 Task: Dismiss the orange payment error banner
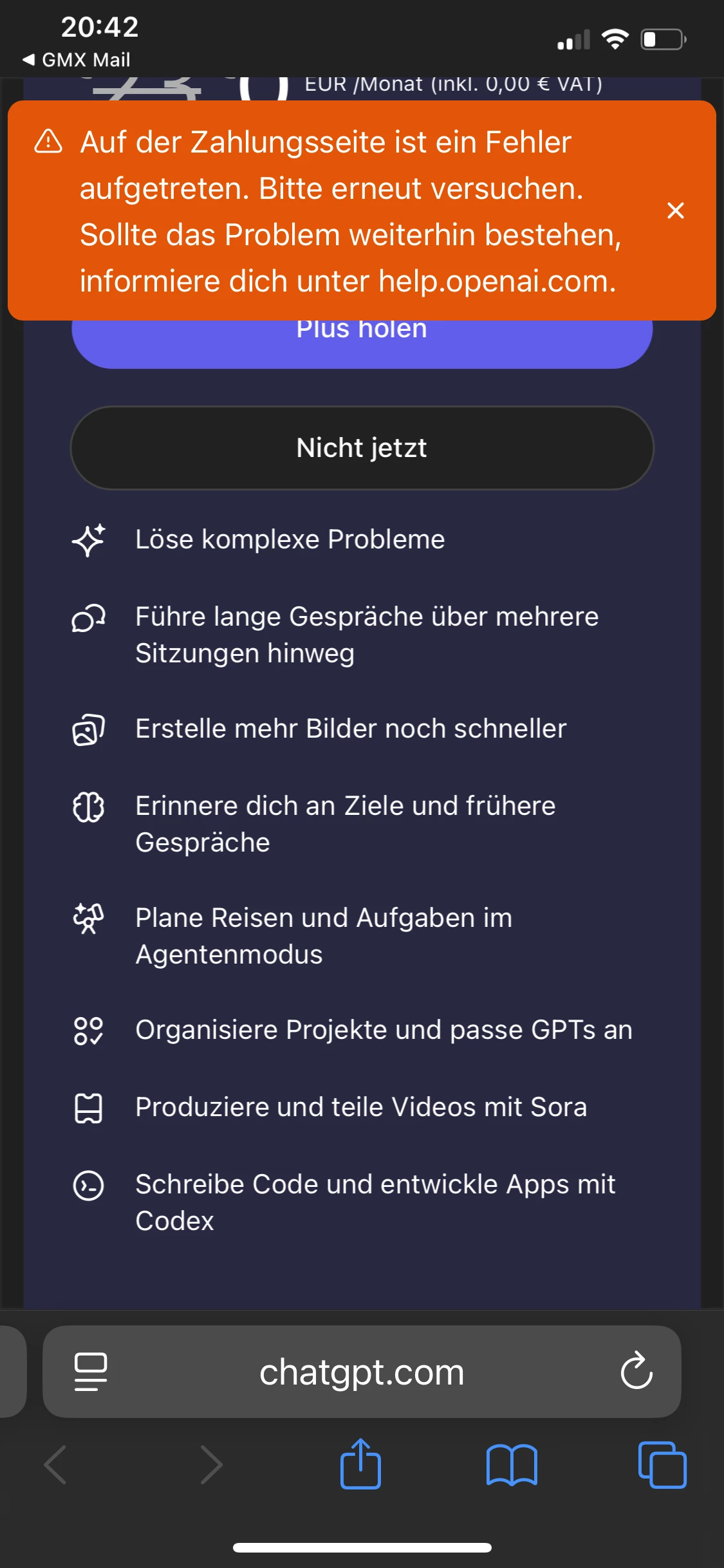click(x=675, y=210)
